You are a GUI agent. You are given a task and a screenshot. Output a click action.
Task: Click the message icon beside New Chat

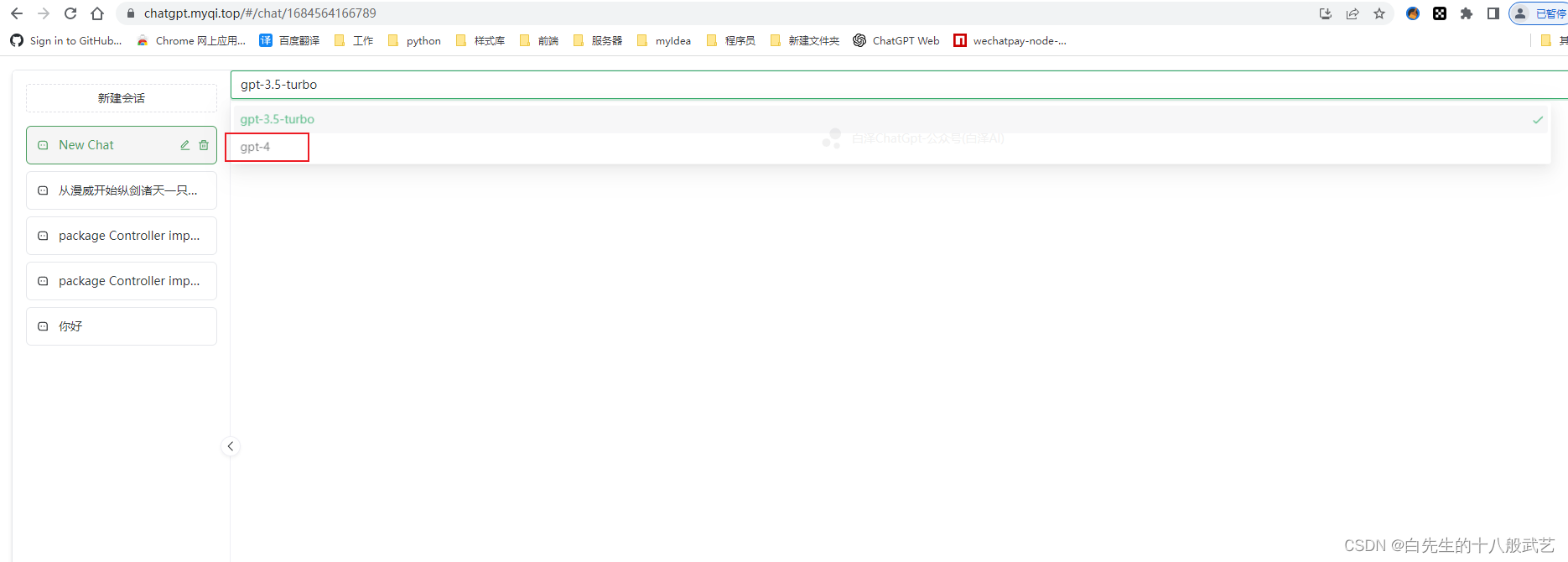coord(43,145)
